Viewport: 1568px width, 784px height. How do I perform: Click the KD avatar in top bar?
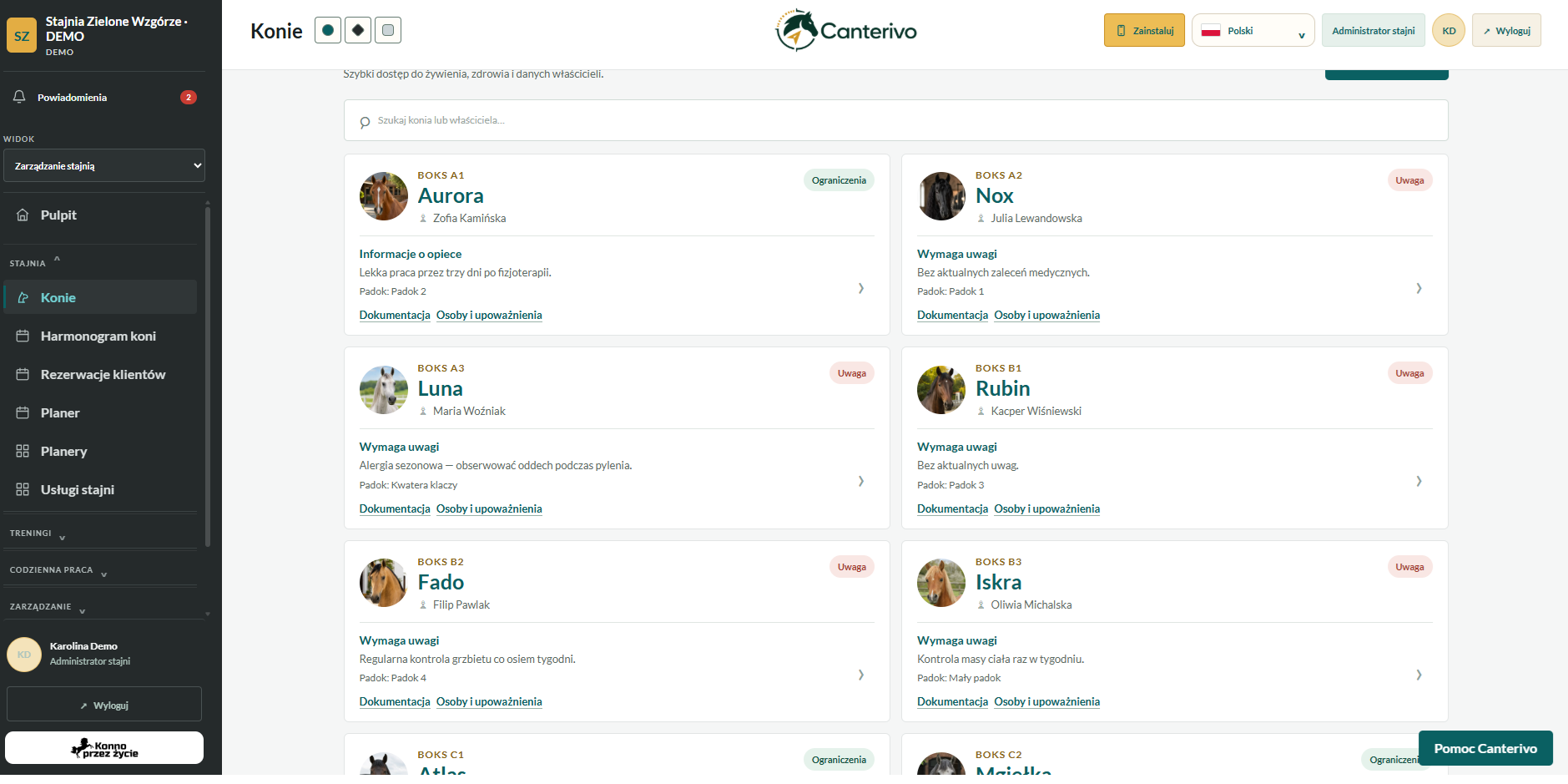click(x=1449, y=31)
